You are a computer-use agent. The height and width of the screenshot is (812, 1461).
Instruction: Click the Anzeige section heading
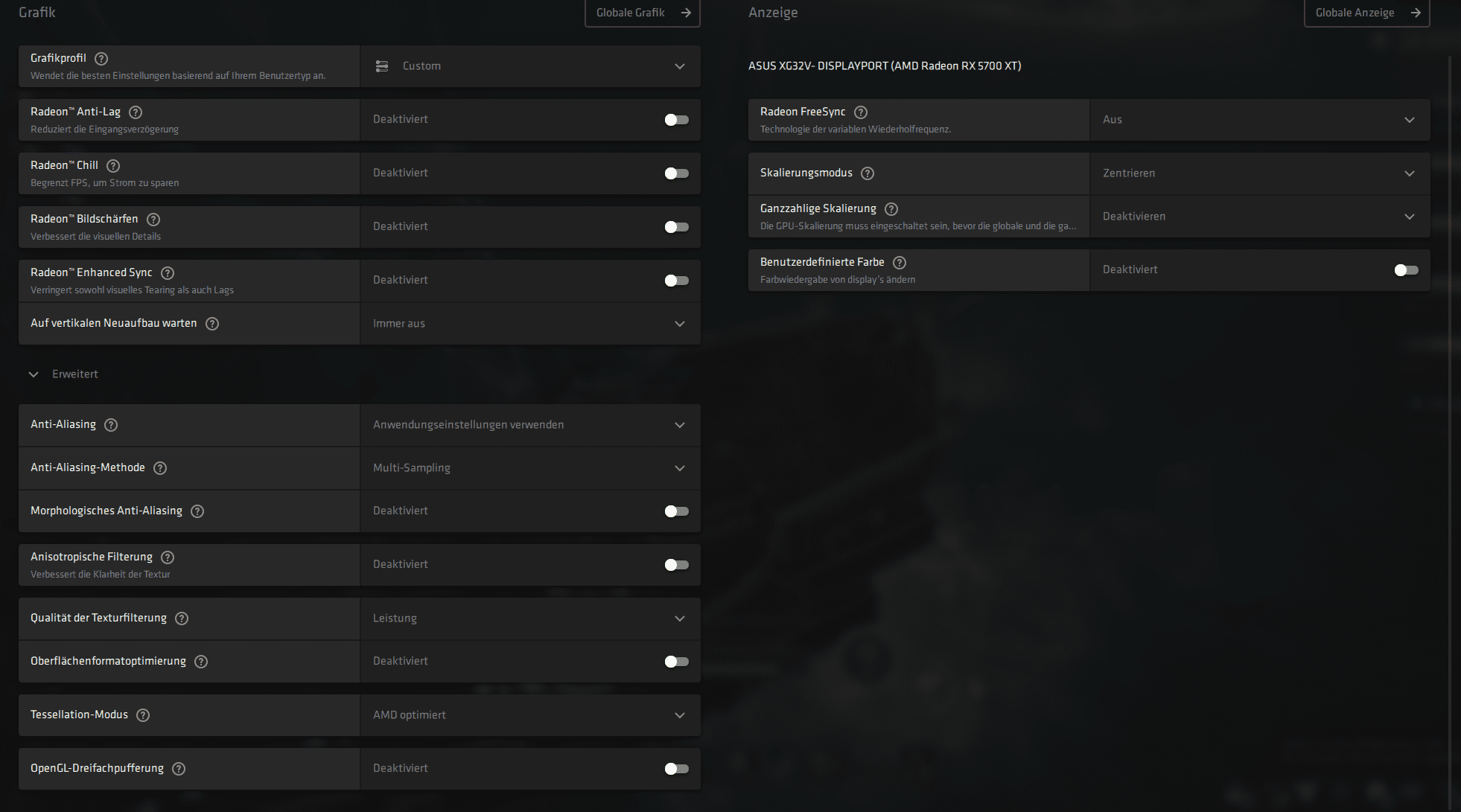[x=773, y=13]
